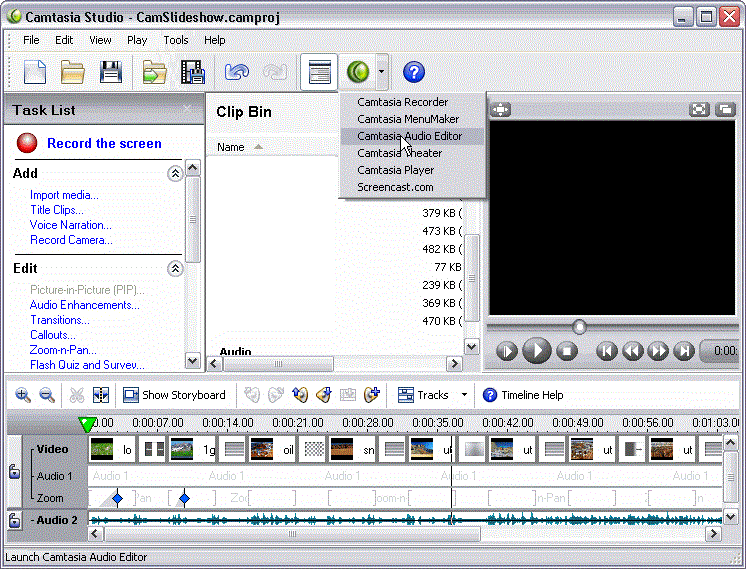Open Timeline Help
This screenshot has width=746, height=569.
coord(523,395)
